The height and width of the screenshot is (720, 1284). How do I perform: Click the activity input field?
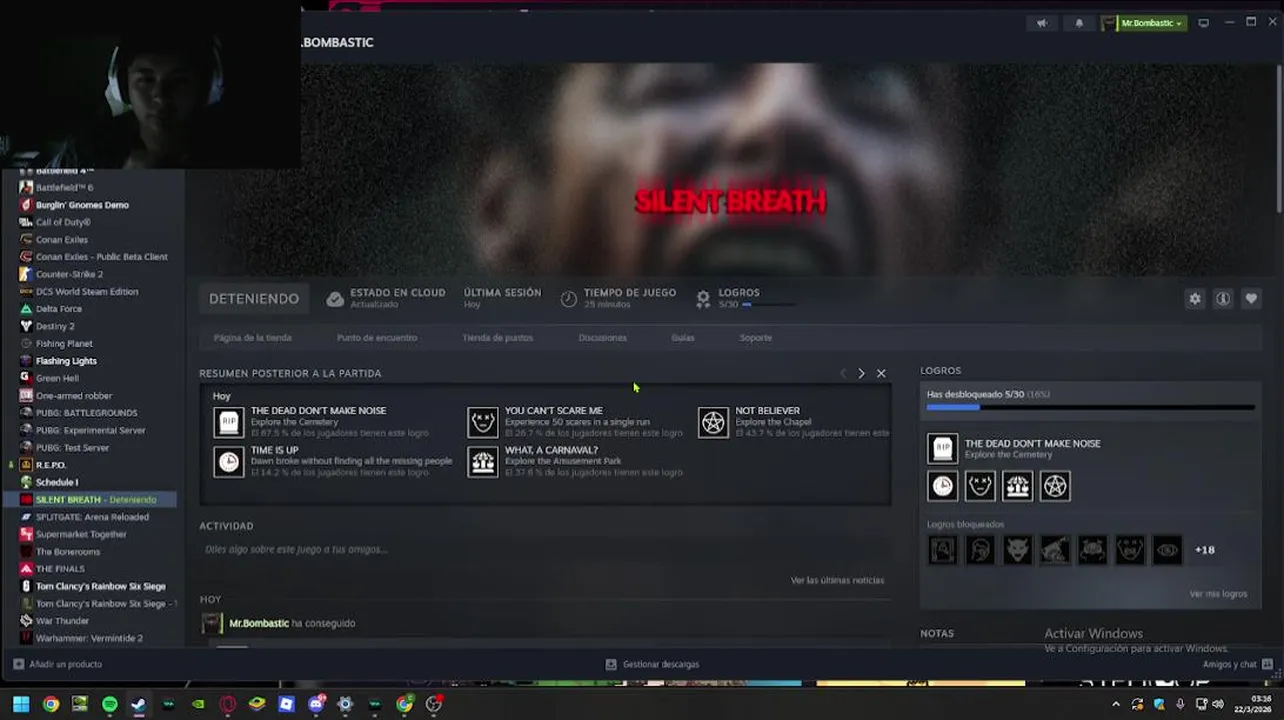pyautogui.click(x=544, y=549)
